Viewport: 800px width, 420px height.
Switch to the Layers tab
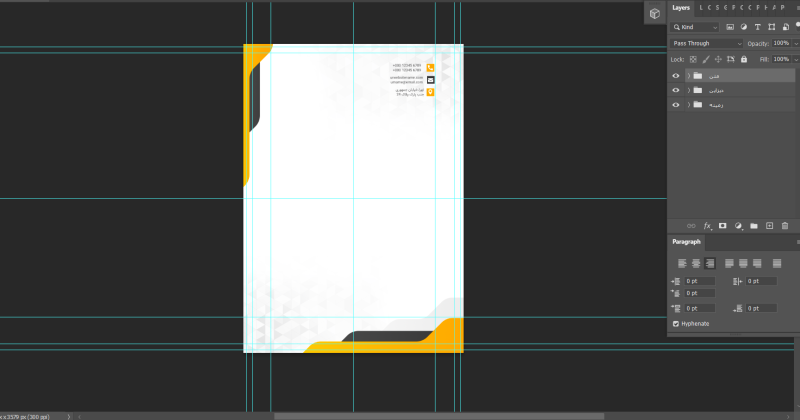click(x=681, y=8)
